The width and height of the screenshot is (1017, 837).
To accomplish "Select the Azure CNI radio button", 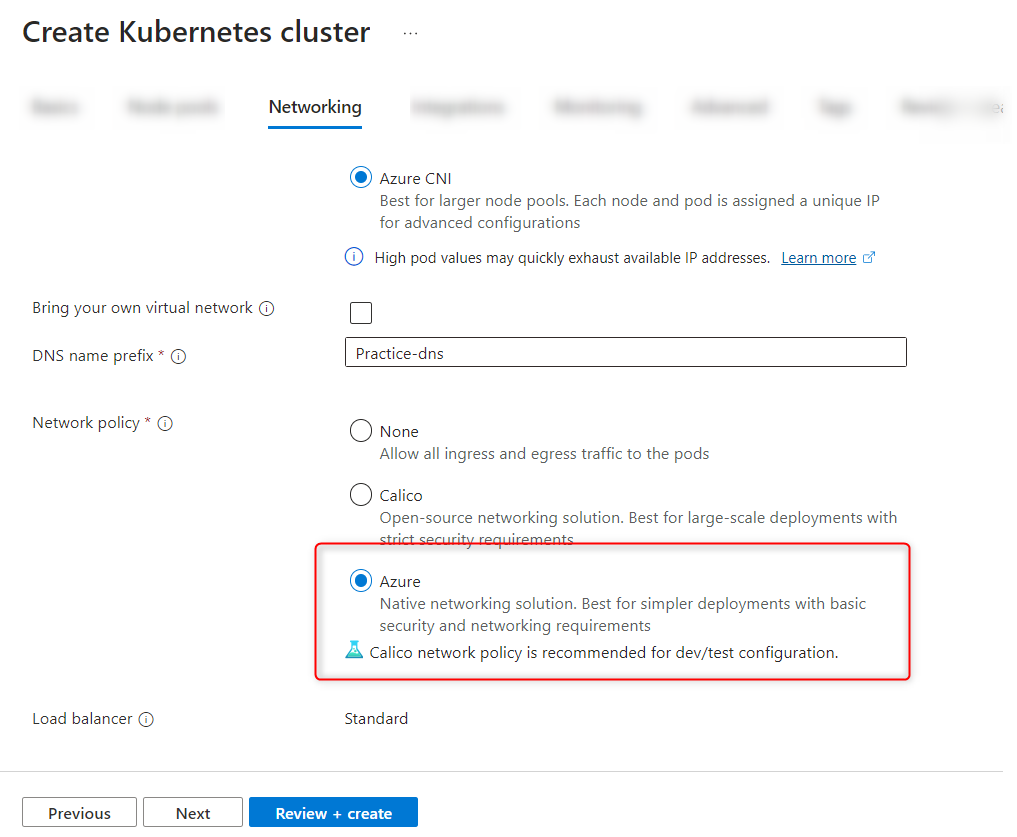I will click(x=361, y=178).
